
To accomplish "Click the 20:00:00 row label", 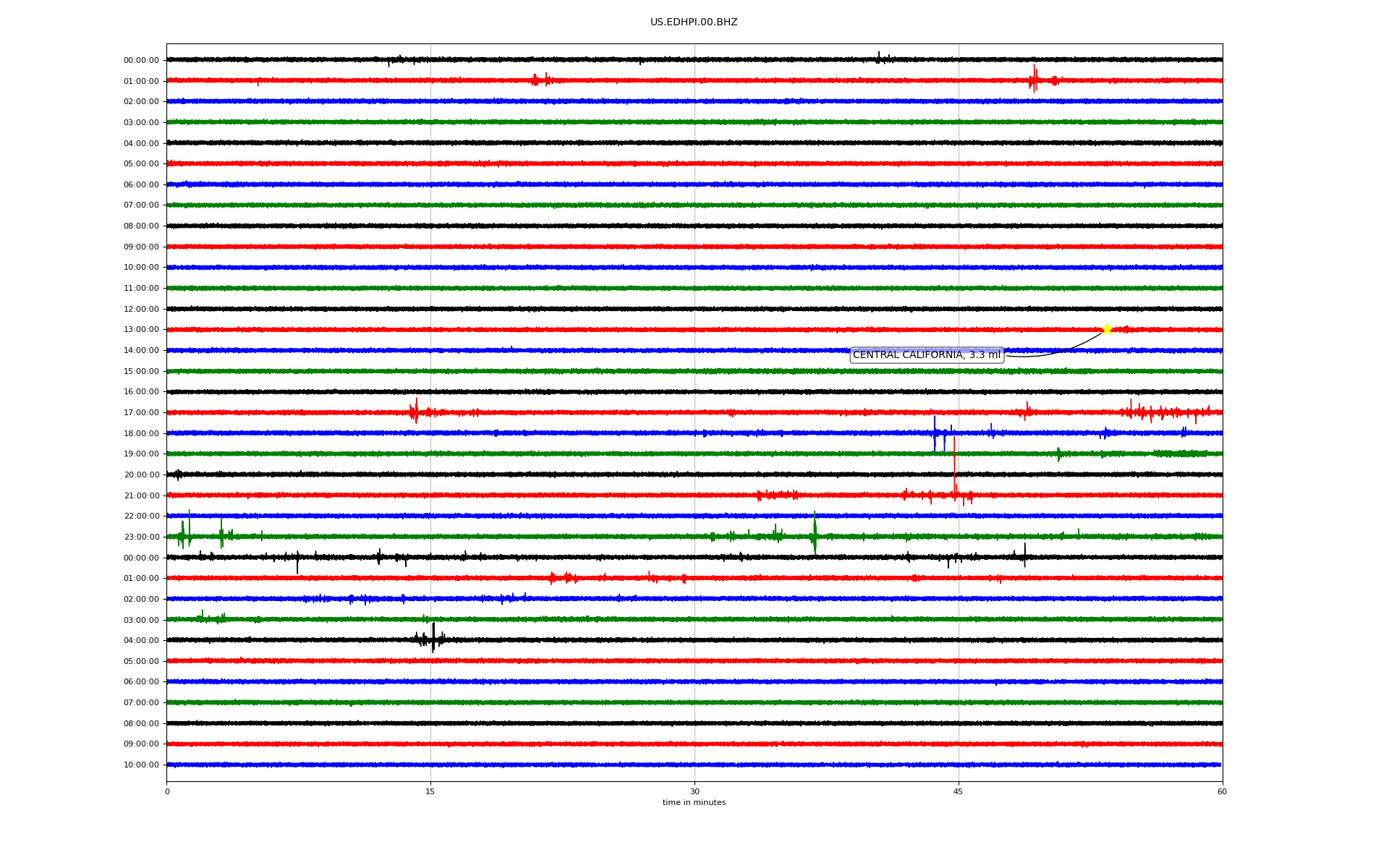I will (141, 475).
